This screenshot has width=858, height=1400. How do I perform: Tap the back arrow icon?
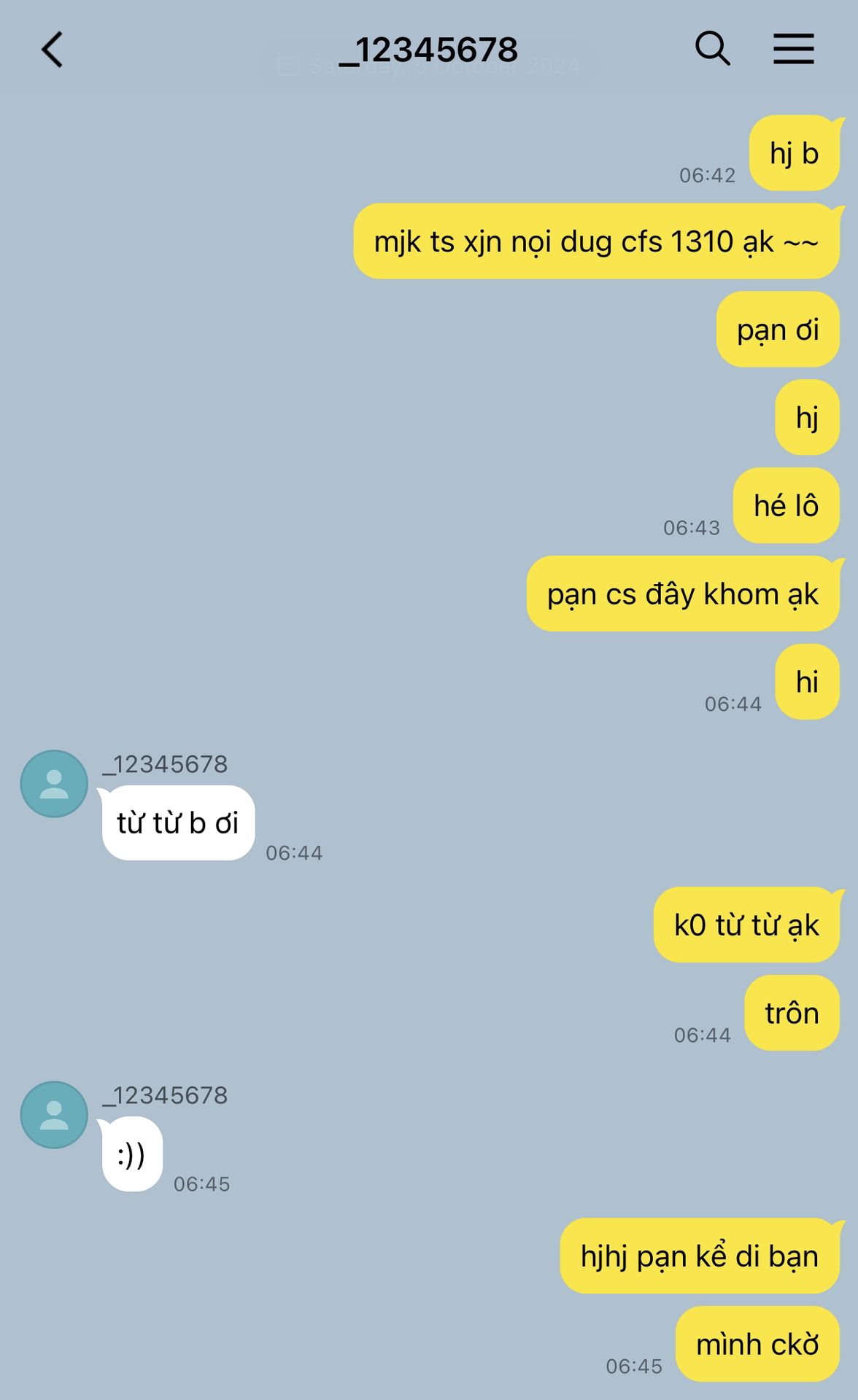pos(53,50)
